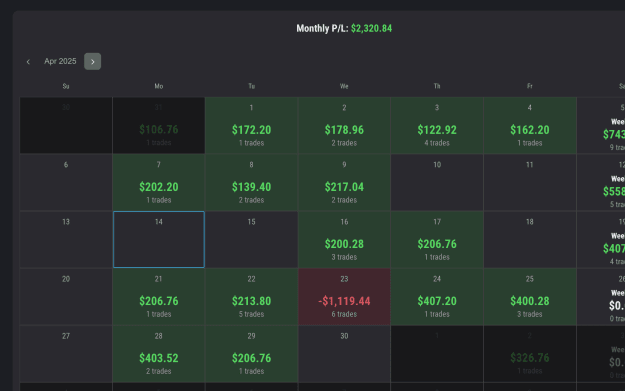Go to the next month arrow
This screenshot has width=625, height=391.
coord(92,61)
